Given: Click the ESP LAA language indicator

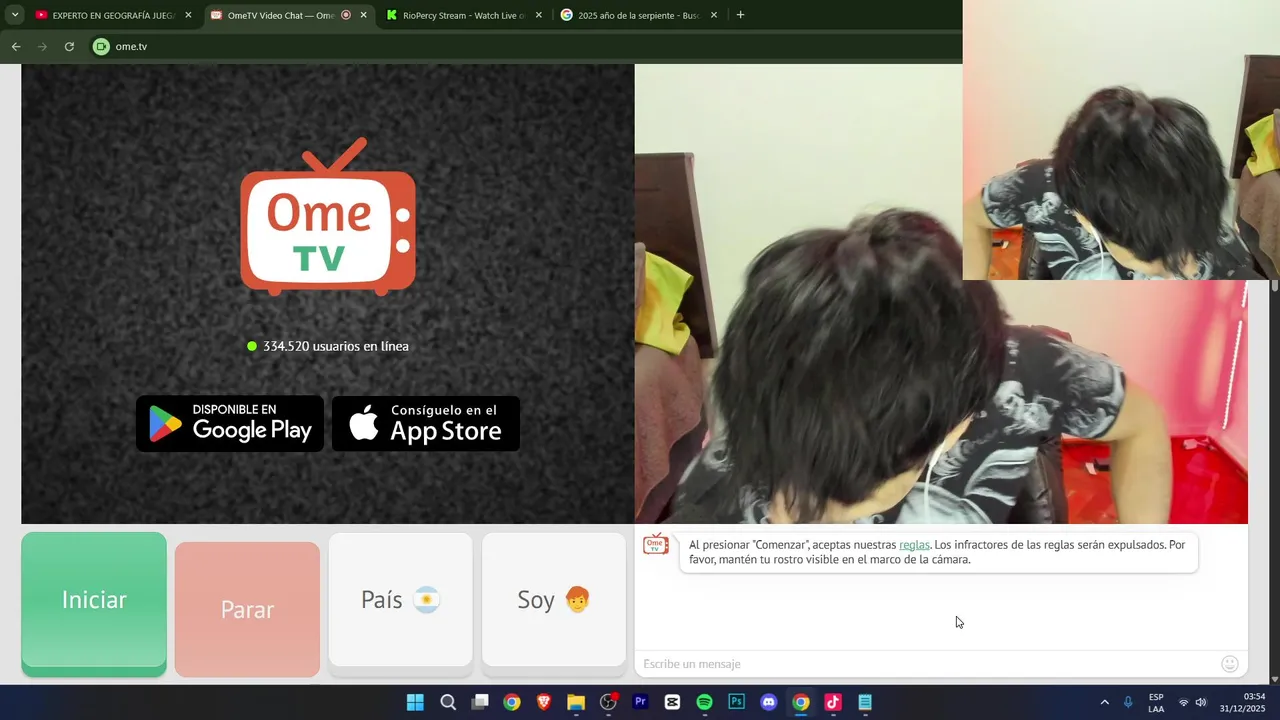Looking at the screenshot, I should point(1156,702).
